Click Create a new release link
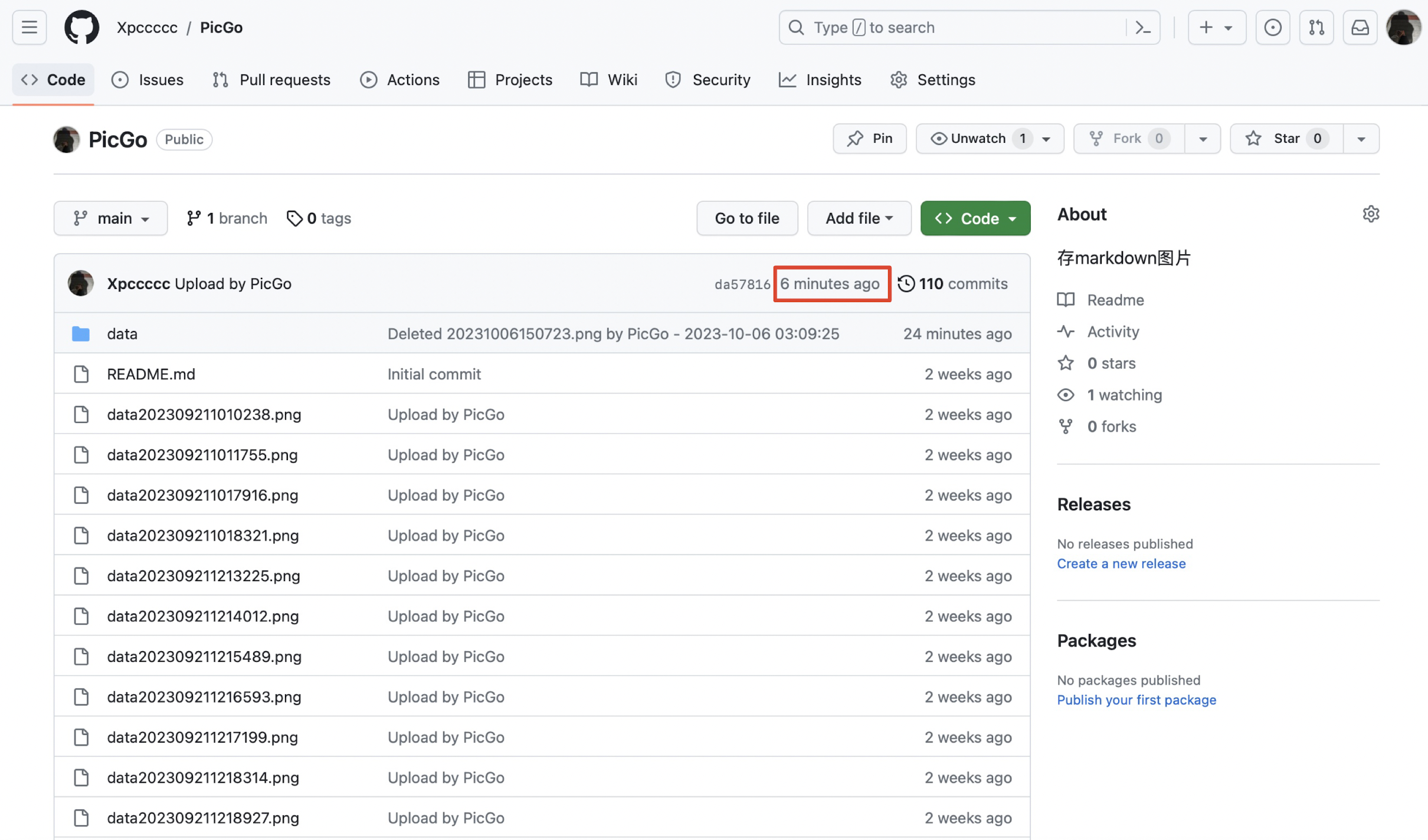The image size is (1428, 840). (1121, 563)
